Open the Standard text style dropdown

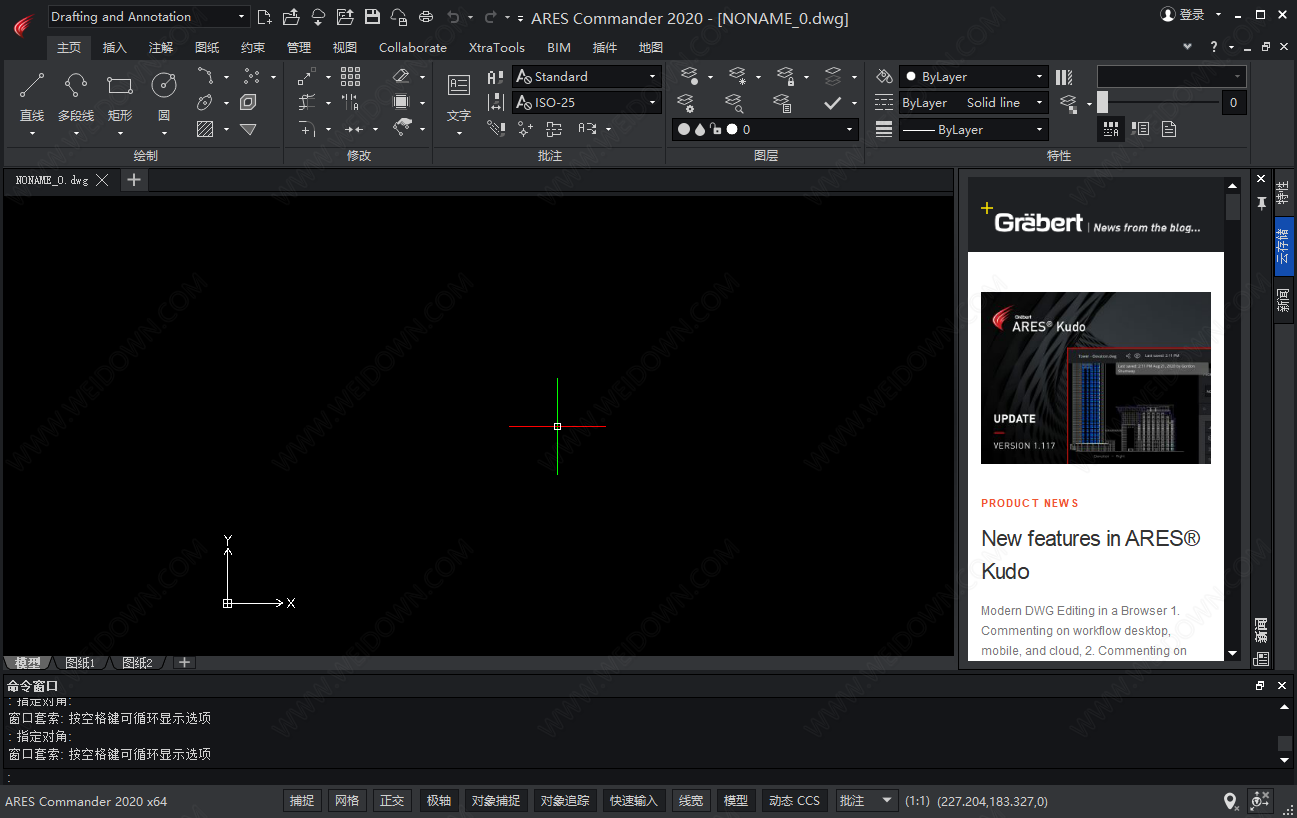[587, 76]
